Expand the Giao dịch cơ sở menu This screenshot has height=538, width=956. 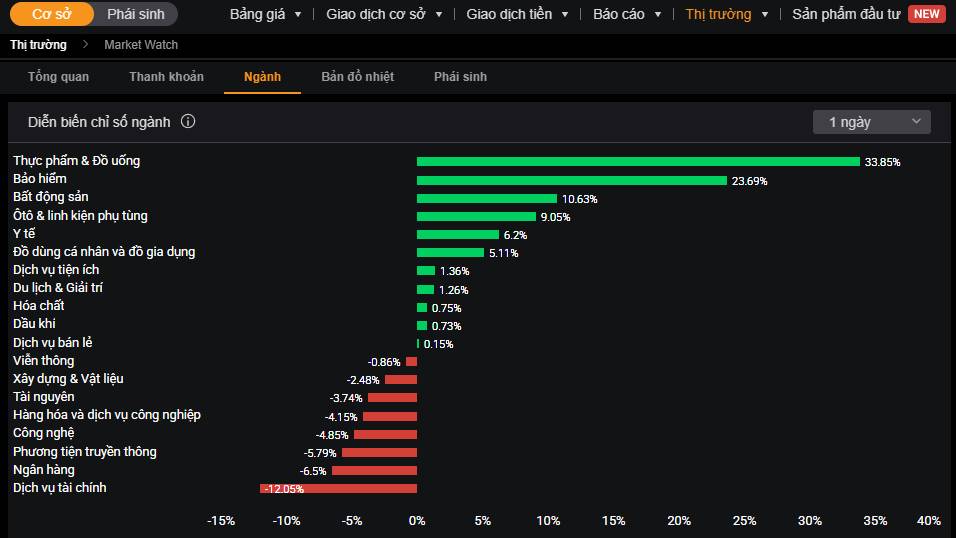coord(383,14)
